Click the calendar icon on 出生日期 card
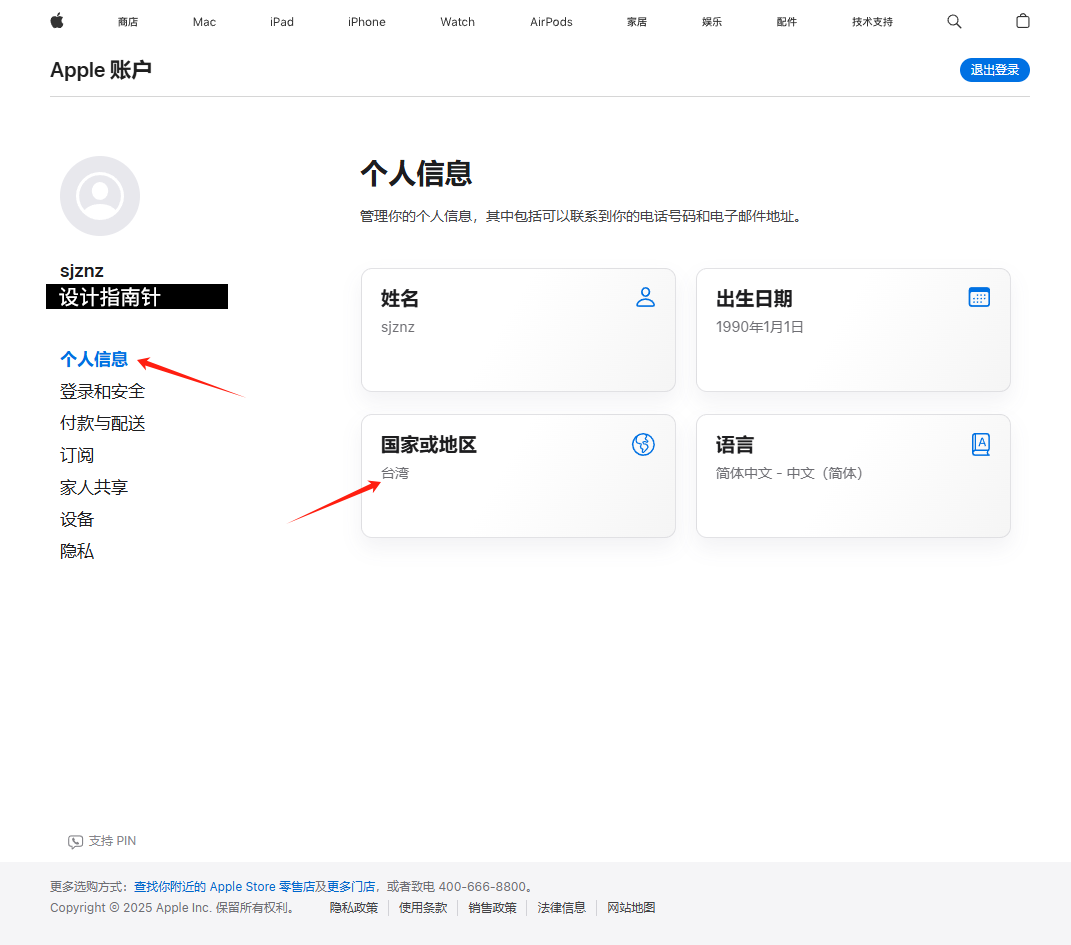 979,297
